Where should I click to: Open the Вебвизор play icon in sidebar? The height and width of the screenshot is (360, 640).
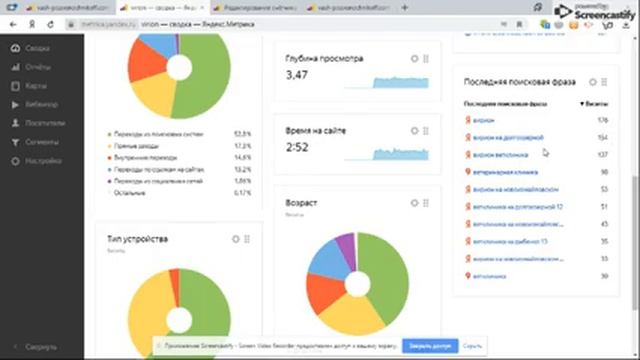16,105
